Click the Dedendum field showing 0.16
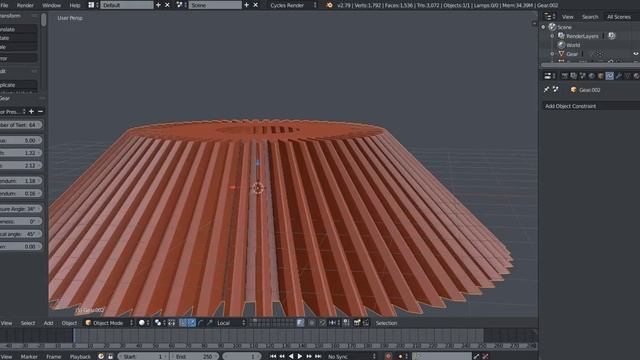 [x=20, y=193]
